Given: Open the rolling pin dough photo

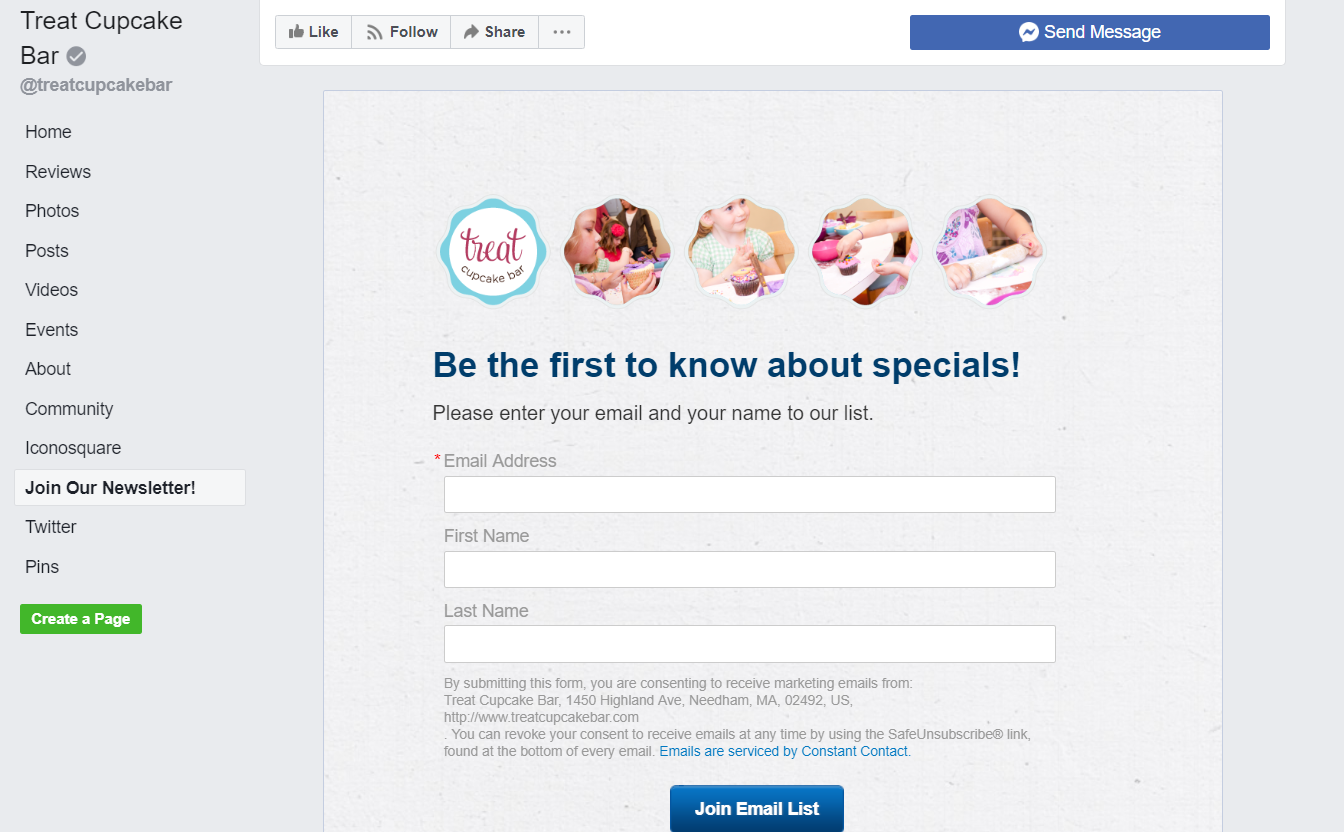Looking at the screenshot, I should [989, 252].
